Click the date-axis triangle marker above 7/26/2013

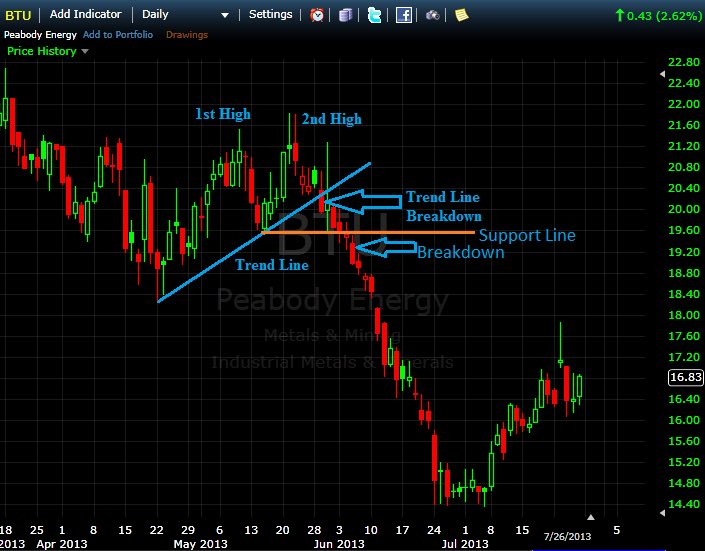point(591,517)
